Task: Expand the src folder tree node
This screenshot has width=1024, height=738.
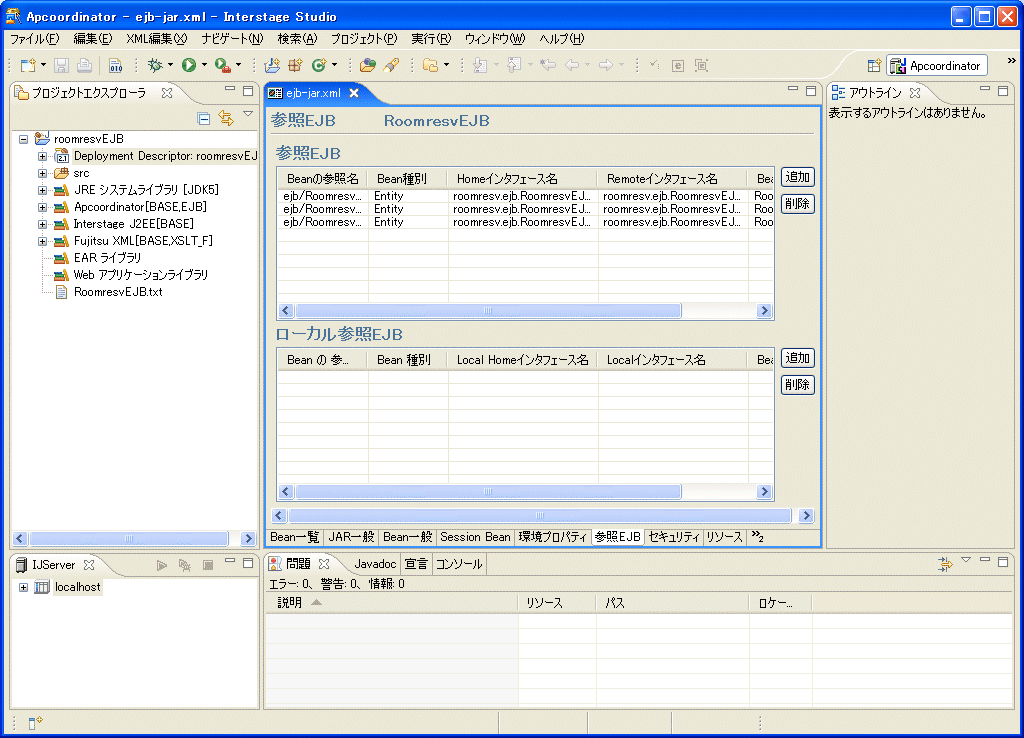Action: point(42,173)
